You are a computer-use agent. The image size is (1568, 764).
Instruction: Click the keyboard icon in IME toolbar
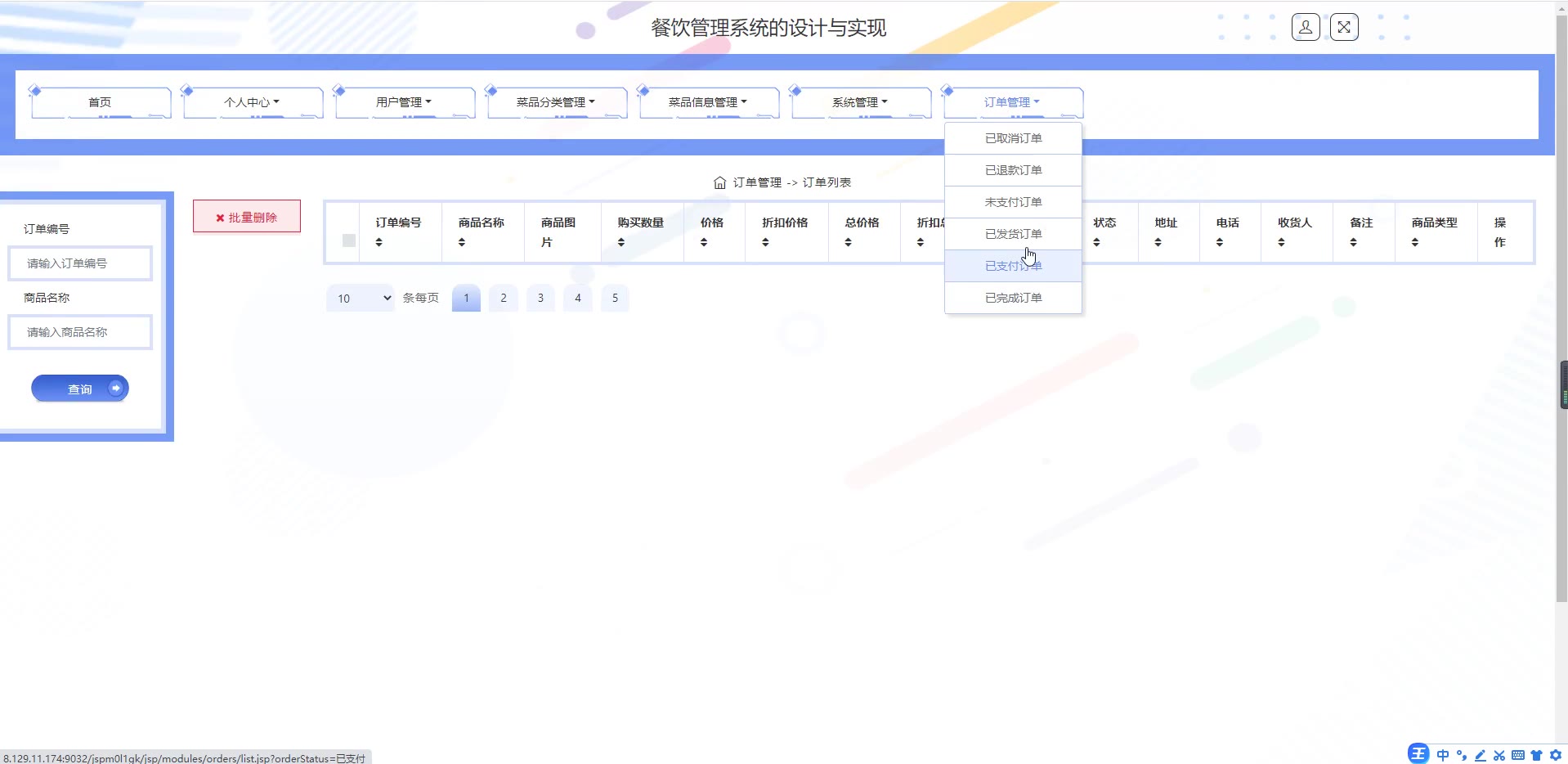tap(1518, 755)
